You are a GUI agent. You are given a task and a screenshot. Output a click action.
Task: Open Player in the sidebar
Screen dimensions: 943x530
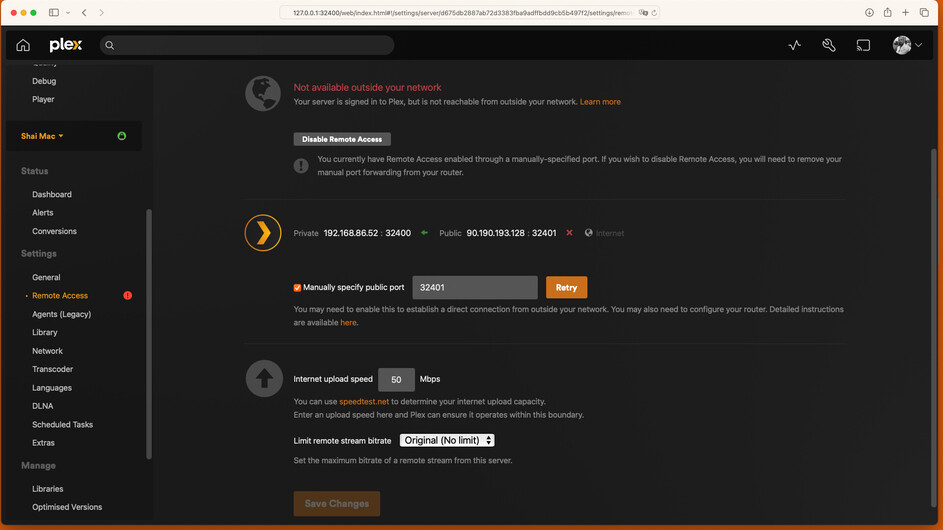[x=43, y=99]
